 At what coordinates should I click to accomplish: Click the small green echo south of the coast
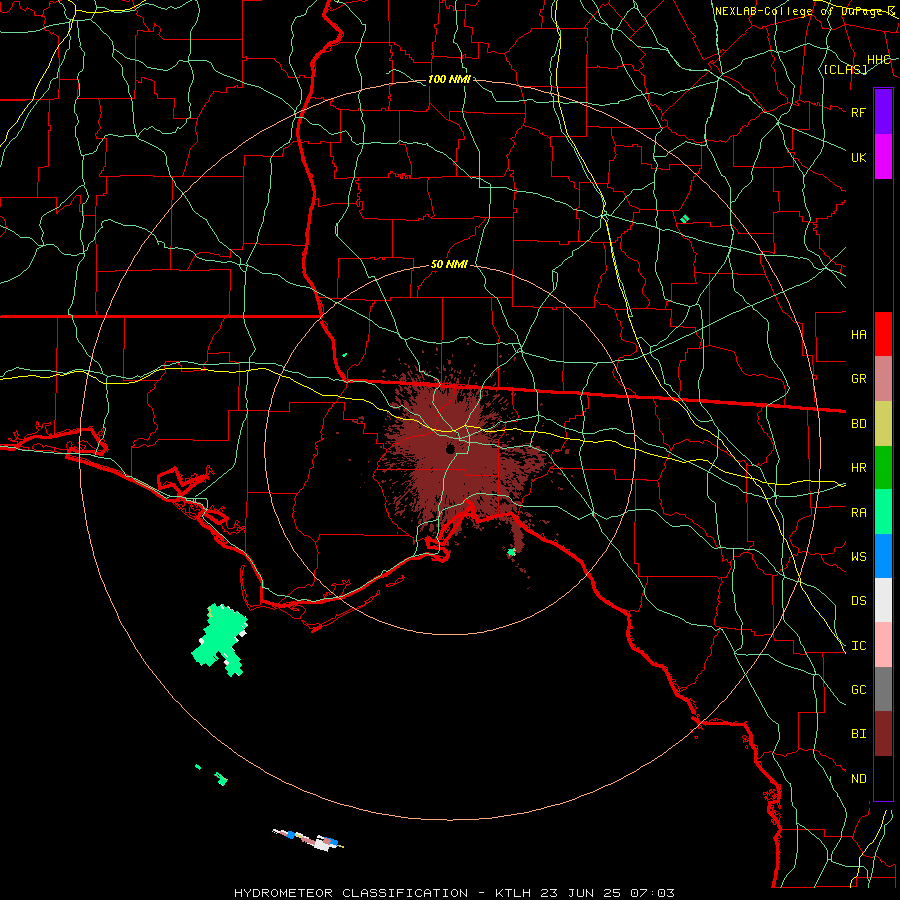tap(511, 552)
